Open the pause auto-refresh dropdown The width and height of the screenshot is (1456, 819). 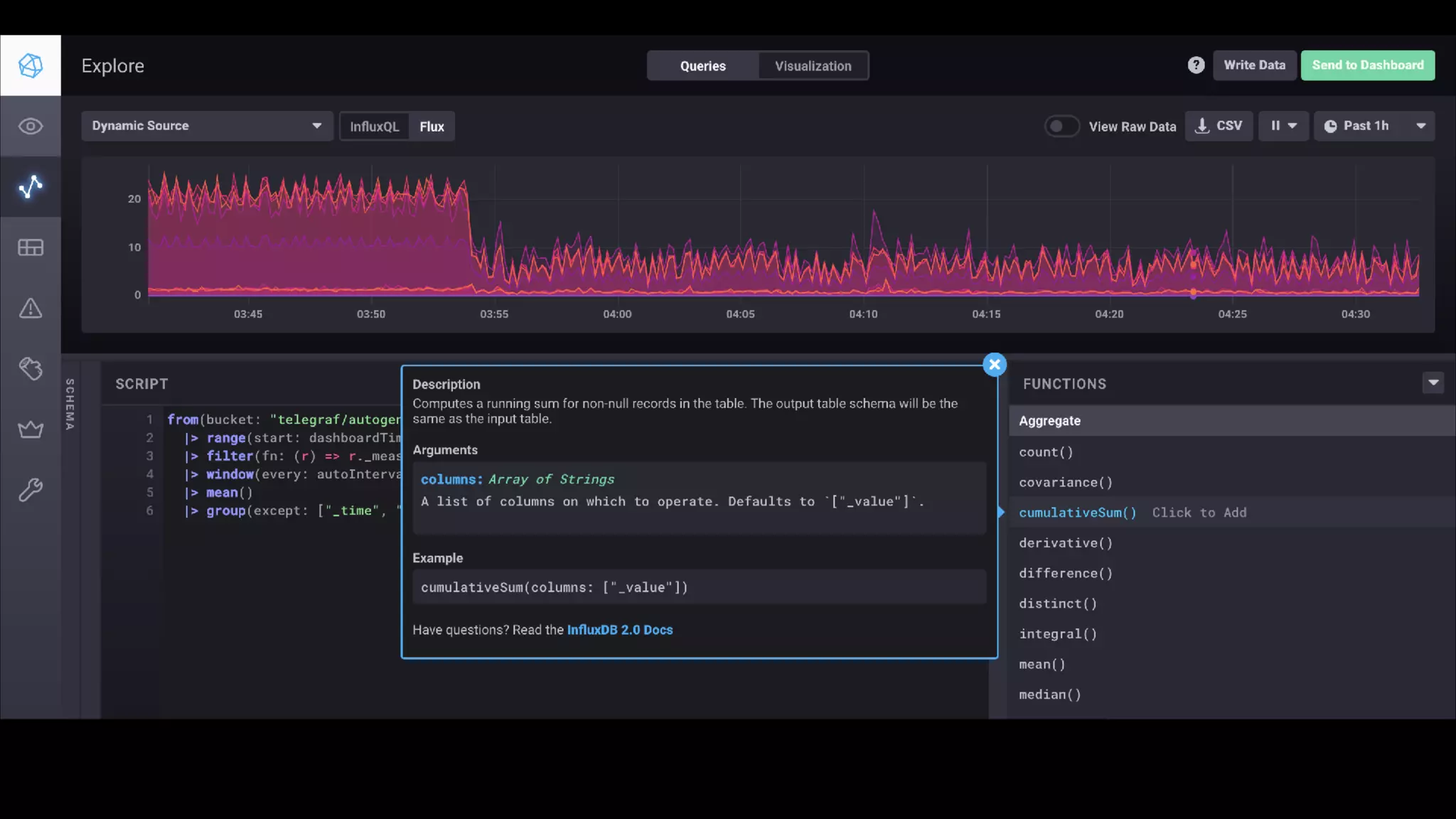pyautogui.click(x=1283, y=126)
